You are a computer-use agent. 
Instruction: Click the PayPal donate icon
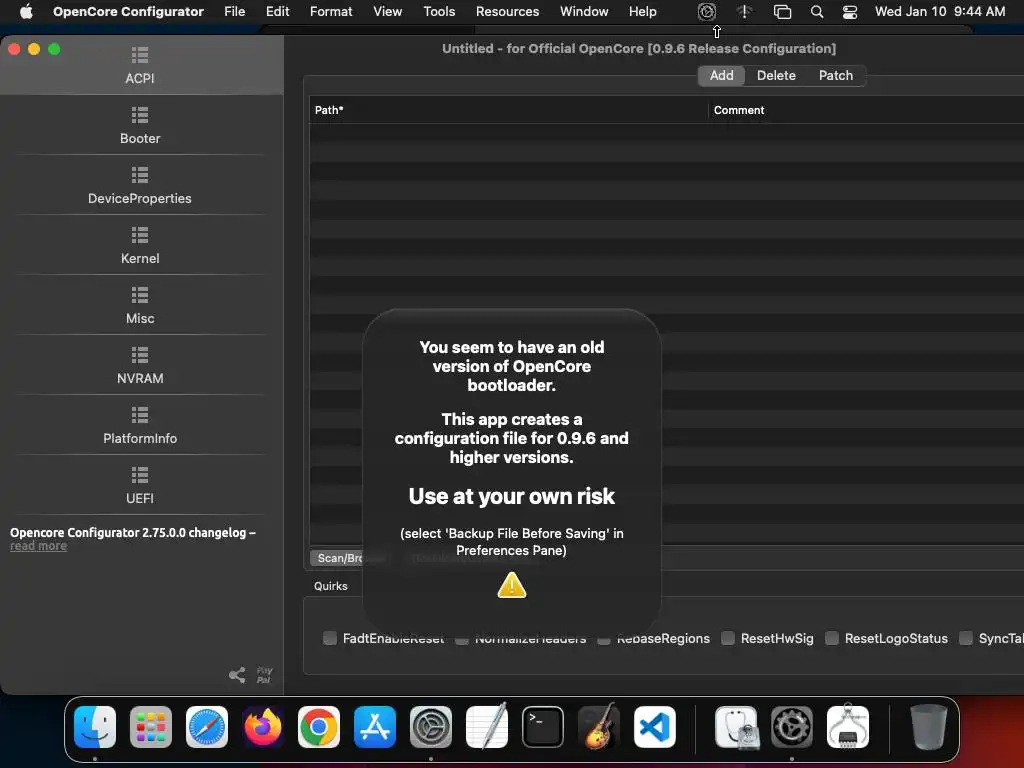[264, 675]
